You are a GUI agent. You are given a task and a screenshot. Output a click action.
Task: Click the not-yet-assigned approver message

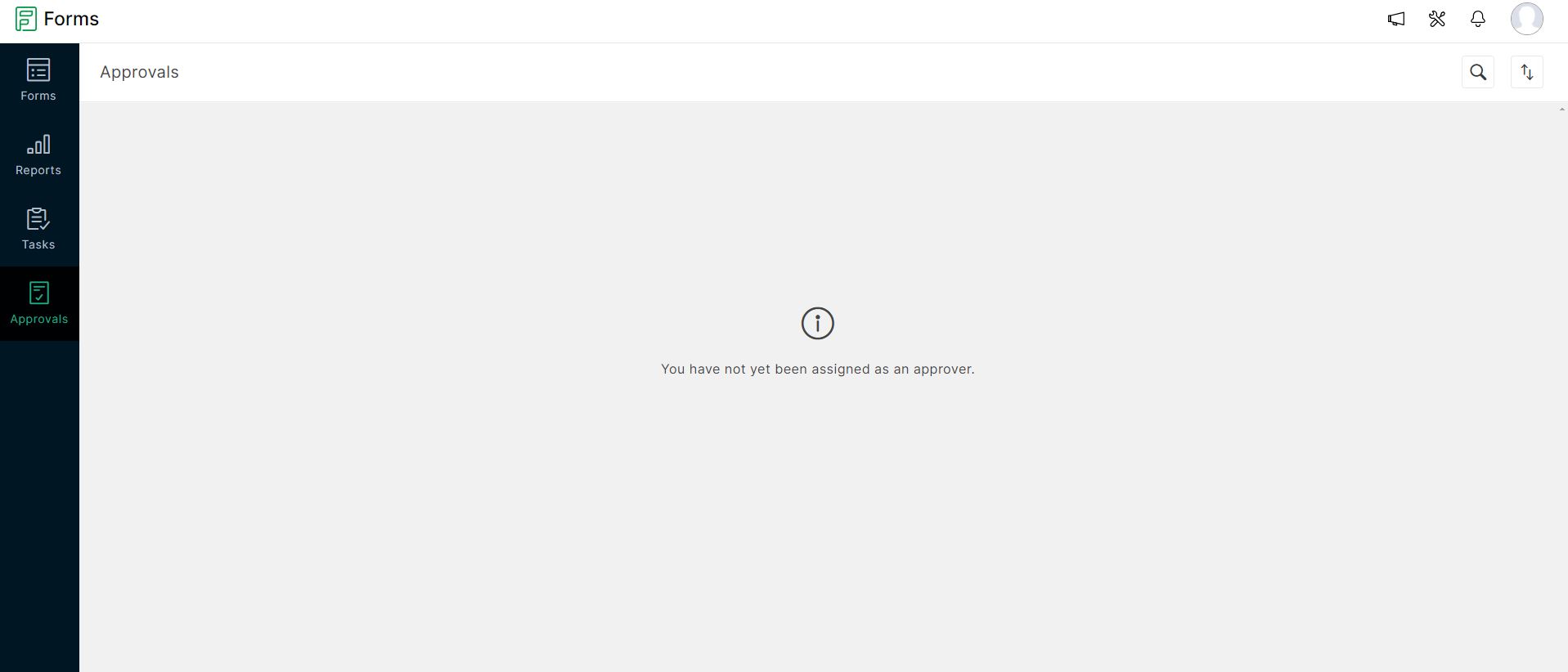click(x=817, y=369)
